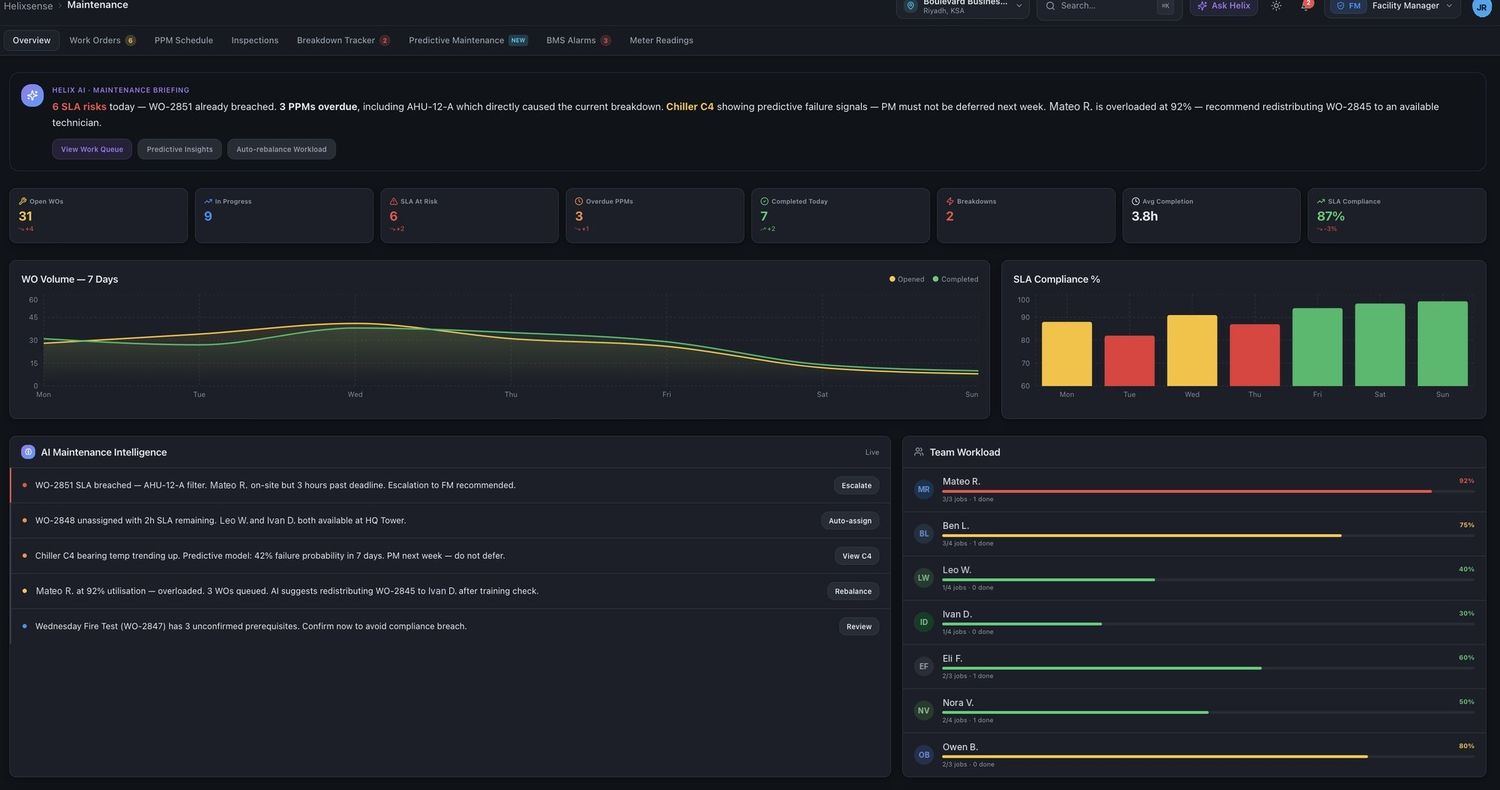
Task: Click the Overdue PPMs clock icon
Action: click(x=579, y=201)
